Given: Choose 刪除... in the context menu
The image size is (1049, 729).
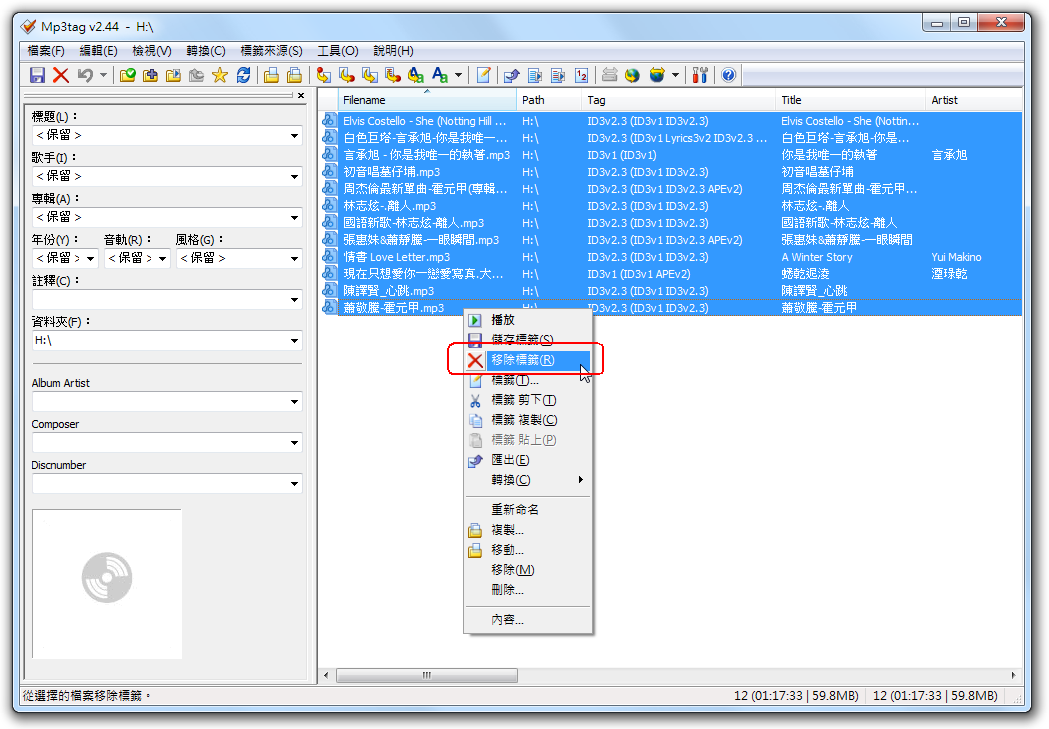Looking at the screenshot, I should pyautogui.click(x=528, y=590).
